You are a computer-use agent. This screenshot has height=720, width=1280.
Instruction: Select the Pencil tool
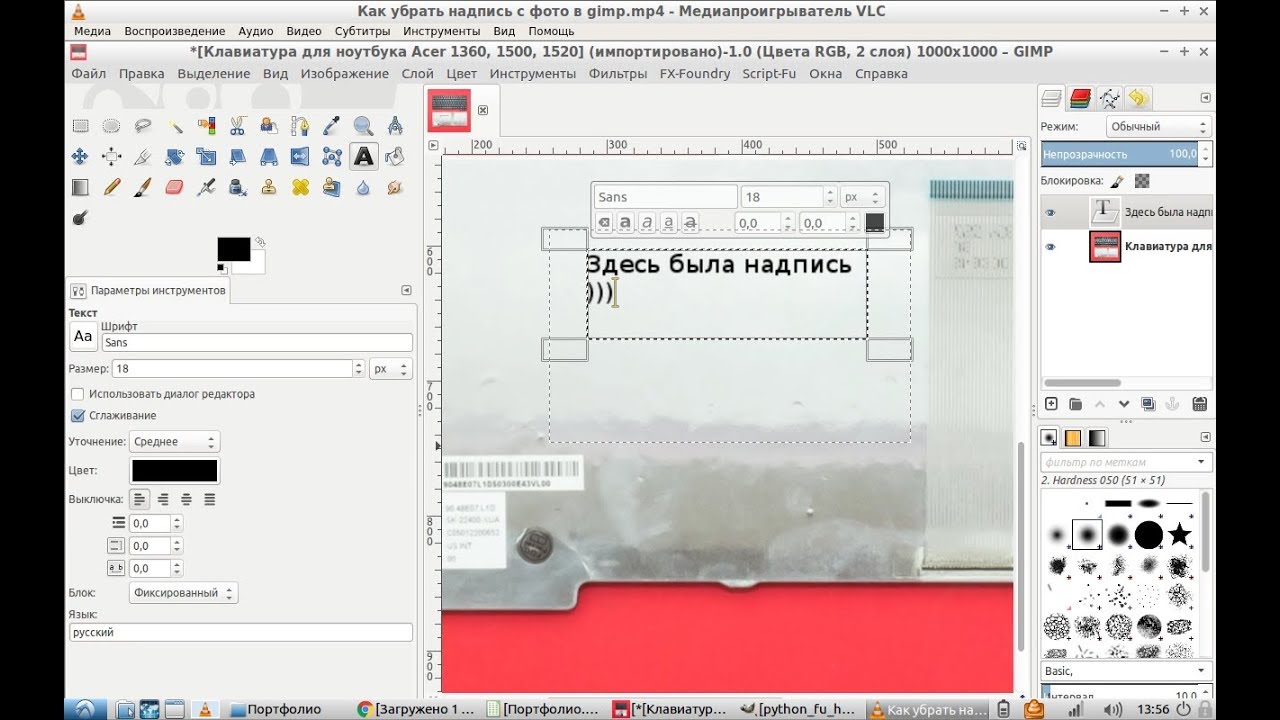click(111, 187)
